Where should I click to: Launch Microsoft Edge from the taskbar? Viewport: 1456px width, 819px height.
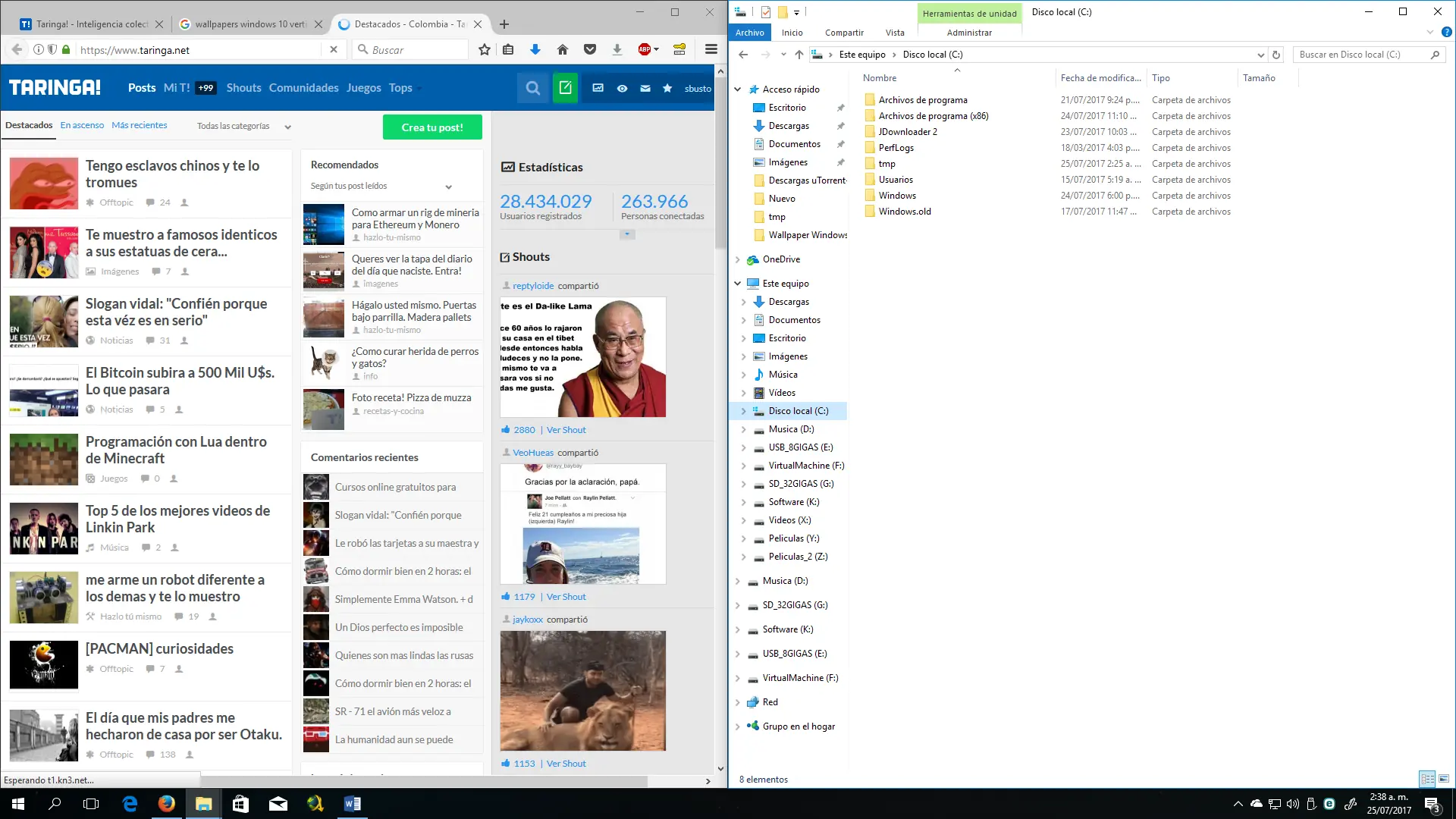pyautogui.click(x=130, y=804)
